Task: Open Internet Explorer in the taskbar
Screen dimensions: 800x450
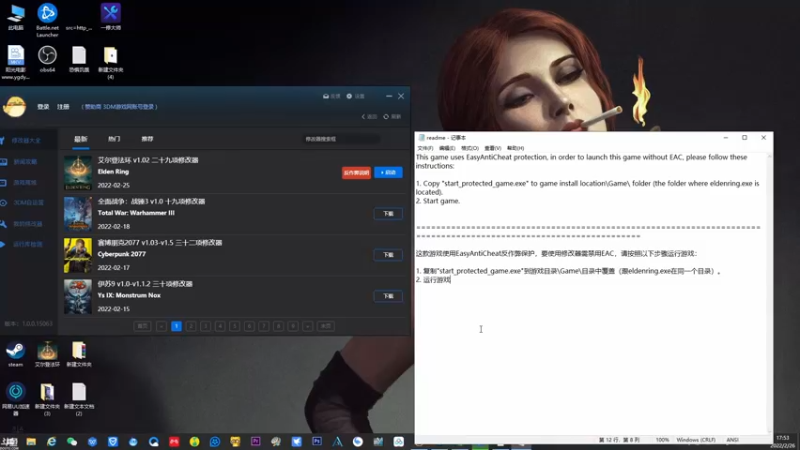Action: tap(52, 442)
